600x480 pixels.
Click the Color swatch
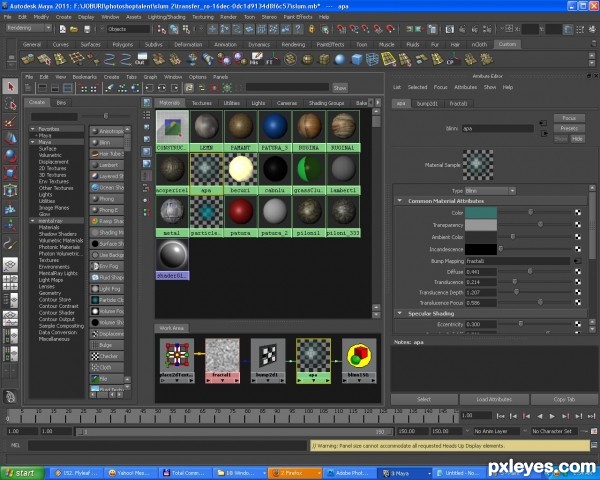(x=481, y=212)
